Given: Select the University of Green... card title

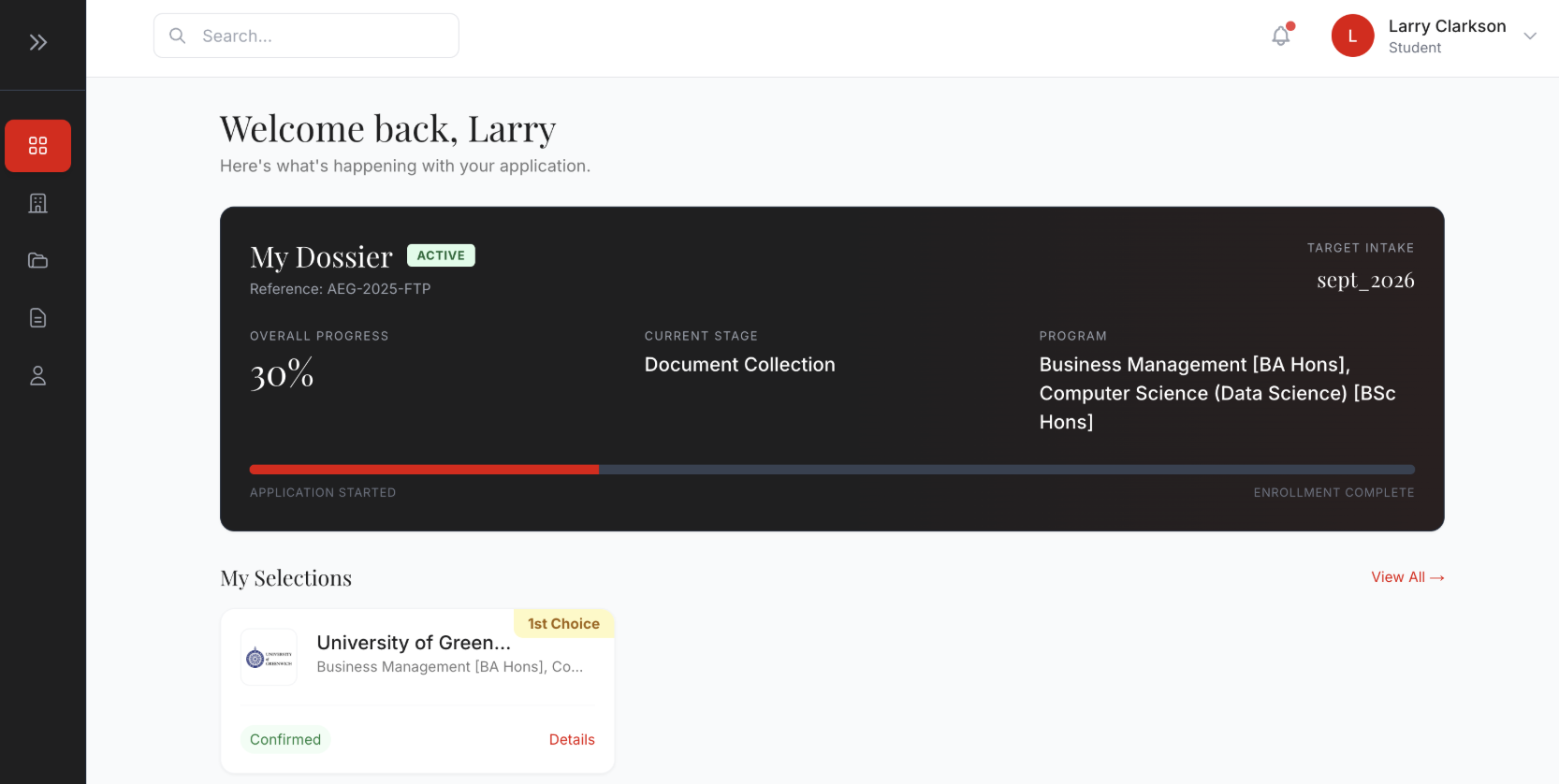Looking at the screenshot, I should point(414,643).
